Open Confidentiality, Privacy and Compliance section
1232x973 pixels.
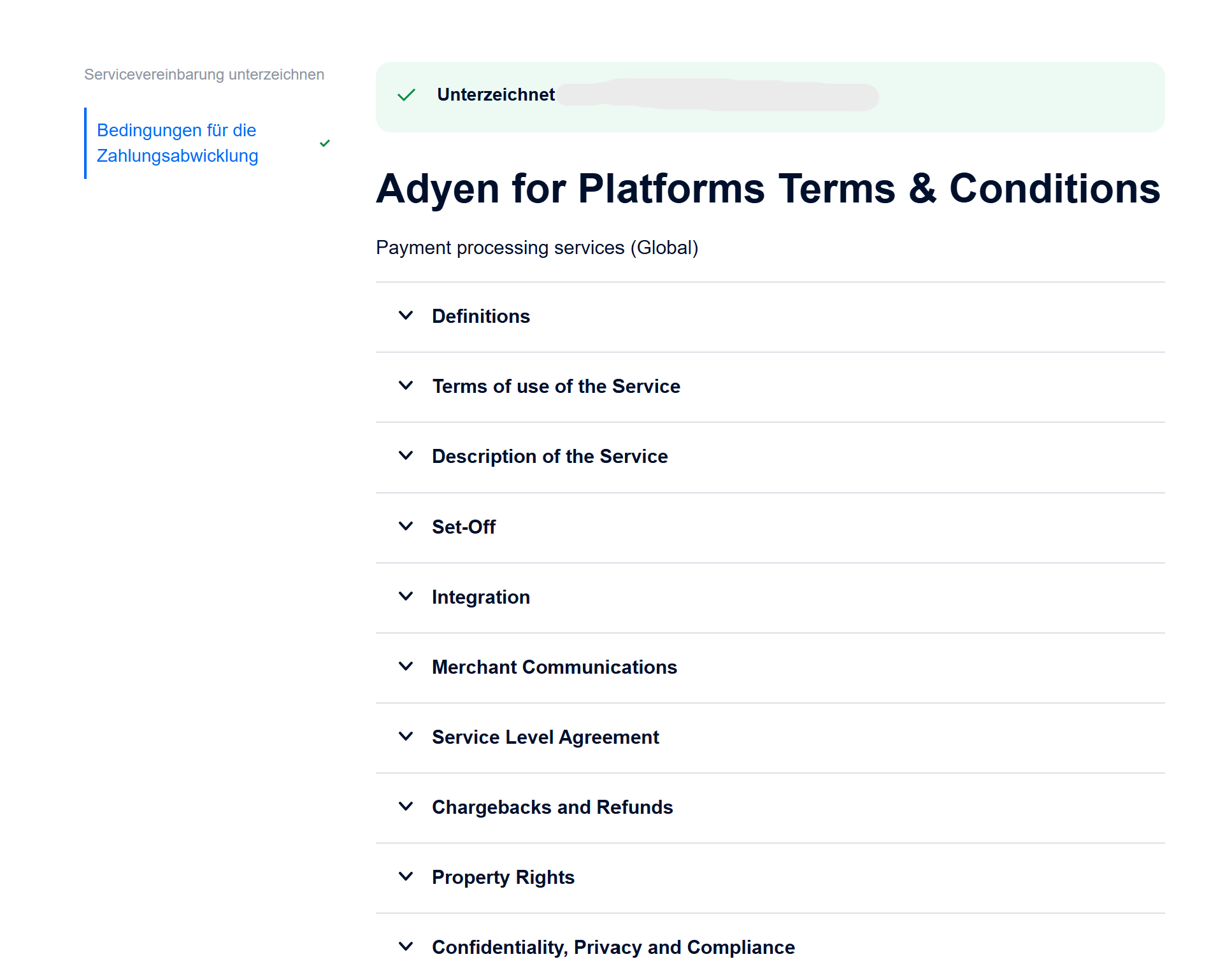click(x=613, y=948)
